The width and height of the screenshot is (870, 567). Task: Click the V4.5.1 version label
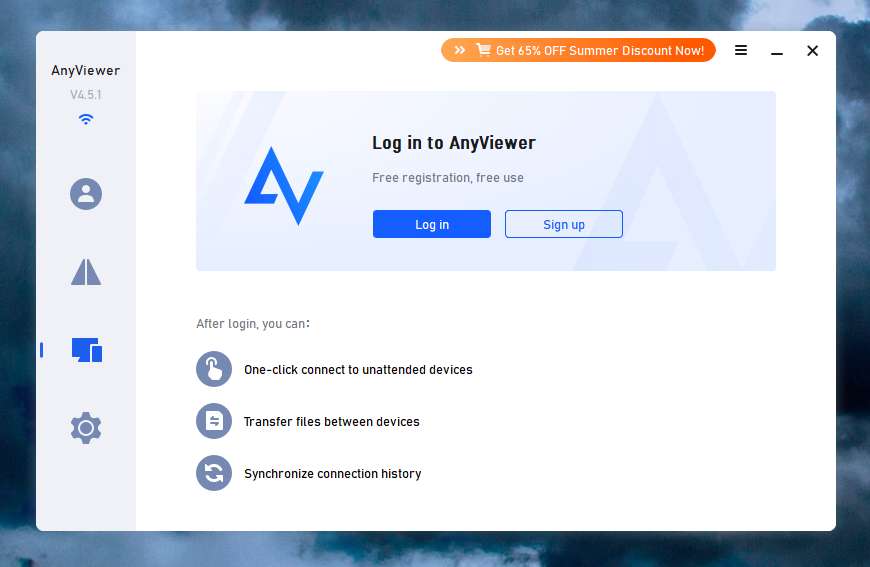(86, 95)
